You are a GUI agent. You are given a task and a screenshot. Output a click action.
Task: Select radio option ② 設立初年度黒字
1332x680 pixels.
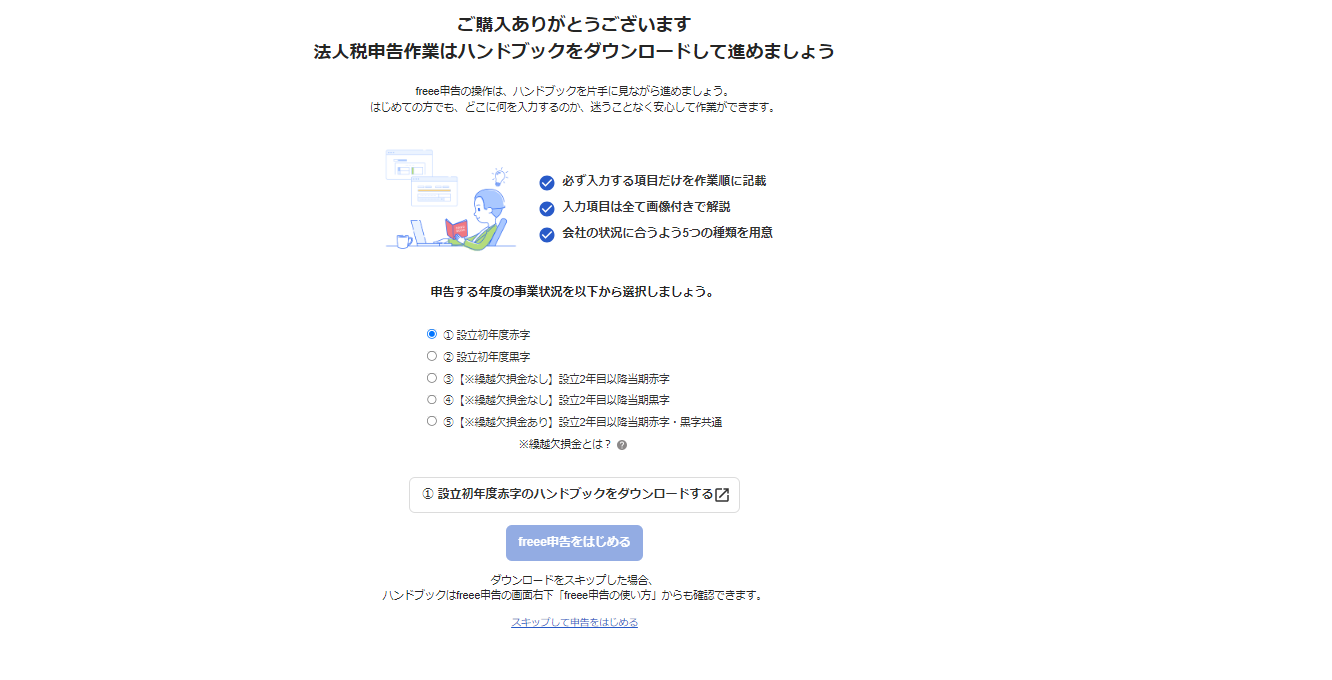coord(432,356)
